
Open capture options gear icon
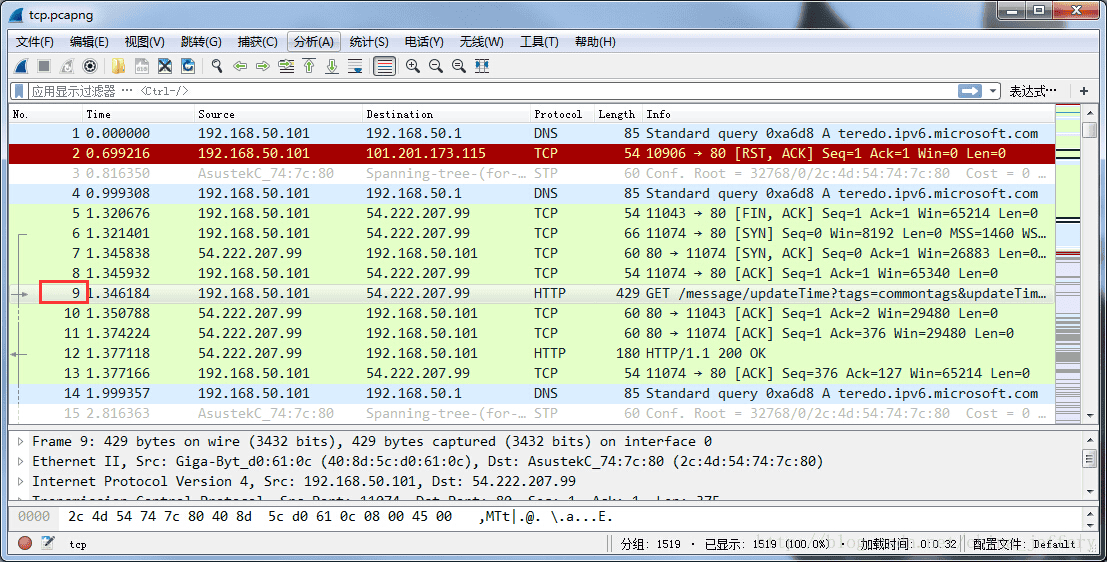pyautogui.click(x=90, y=66)
